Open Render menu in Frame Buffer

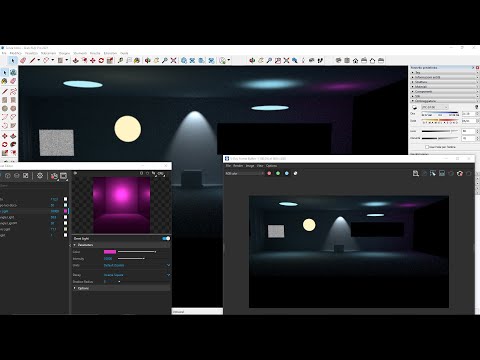[238, 166]
